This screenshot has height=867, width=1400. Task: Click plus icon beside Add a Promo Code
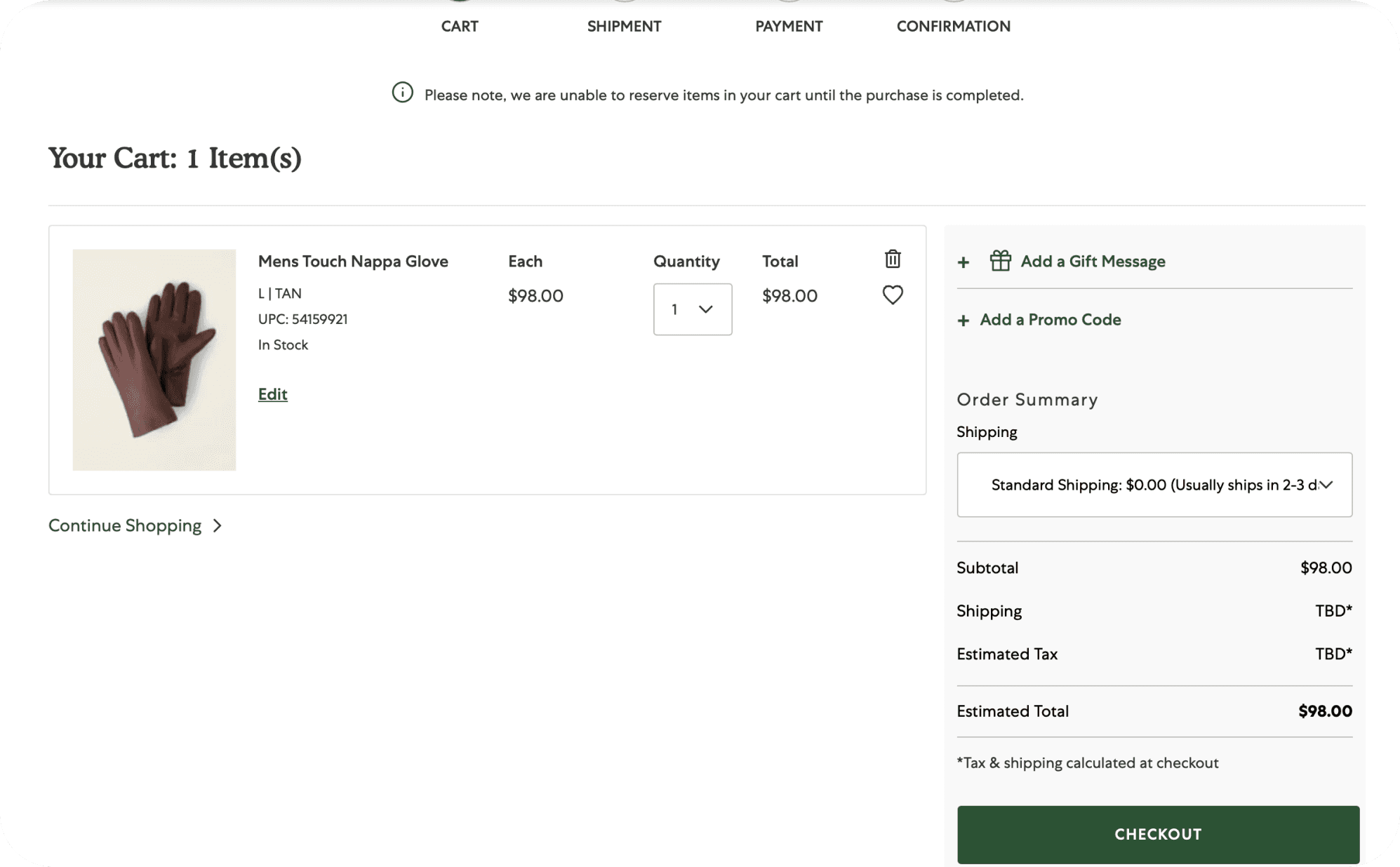coord(964,321)
